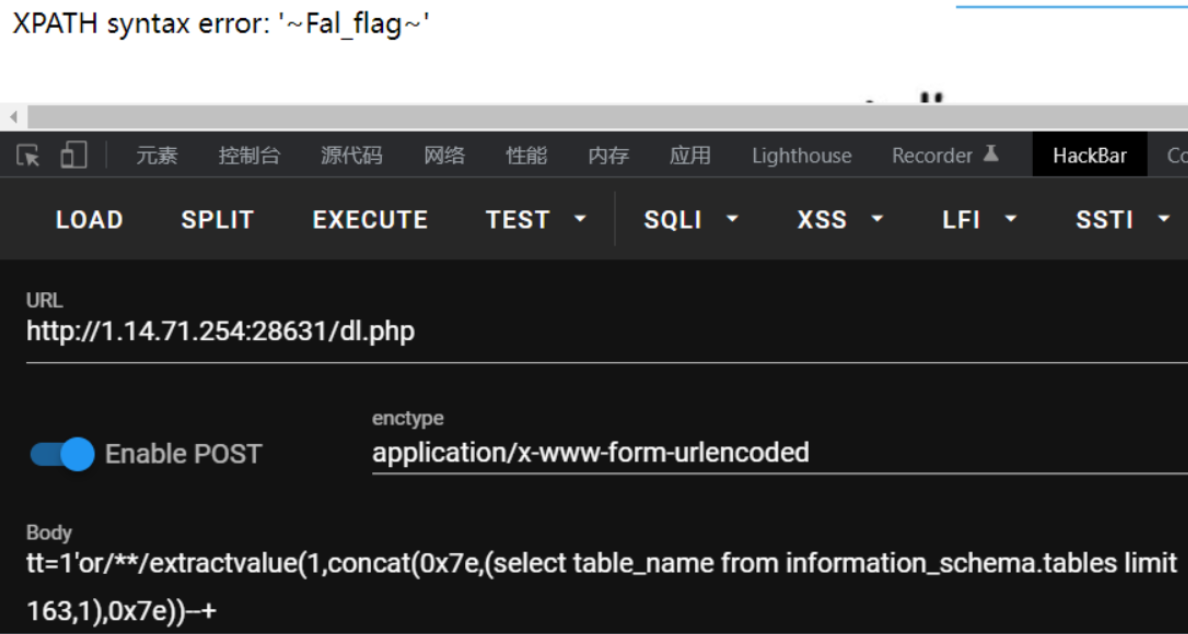Open the TEST menu button
This screenshot has width=1188, height=634.
(517, 220)
